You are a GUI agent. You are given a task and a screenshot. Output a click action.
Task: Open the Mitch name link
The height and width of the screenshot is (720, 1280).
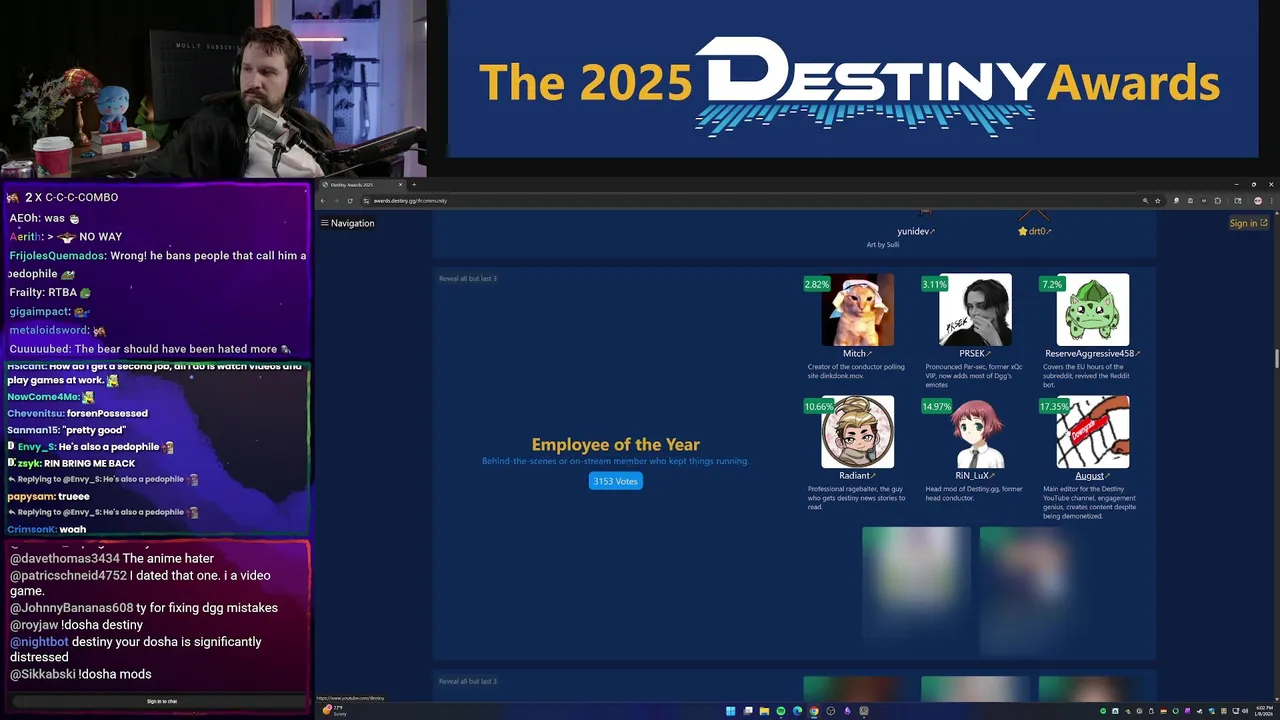[857, 353]
